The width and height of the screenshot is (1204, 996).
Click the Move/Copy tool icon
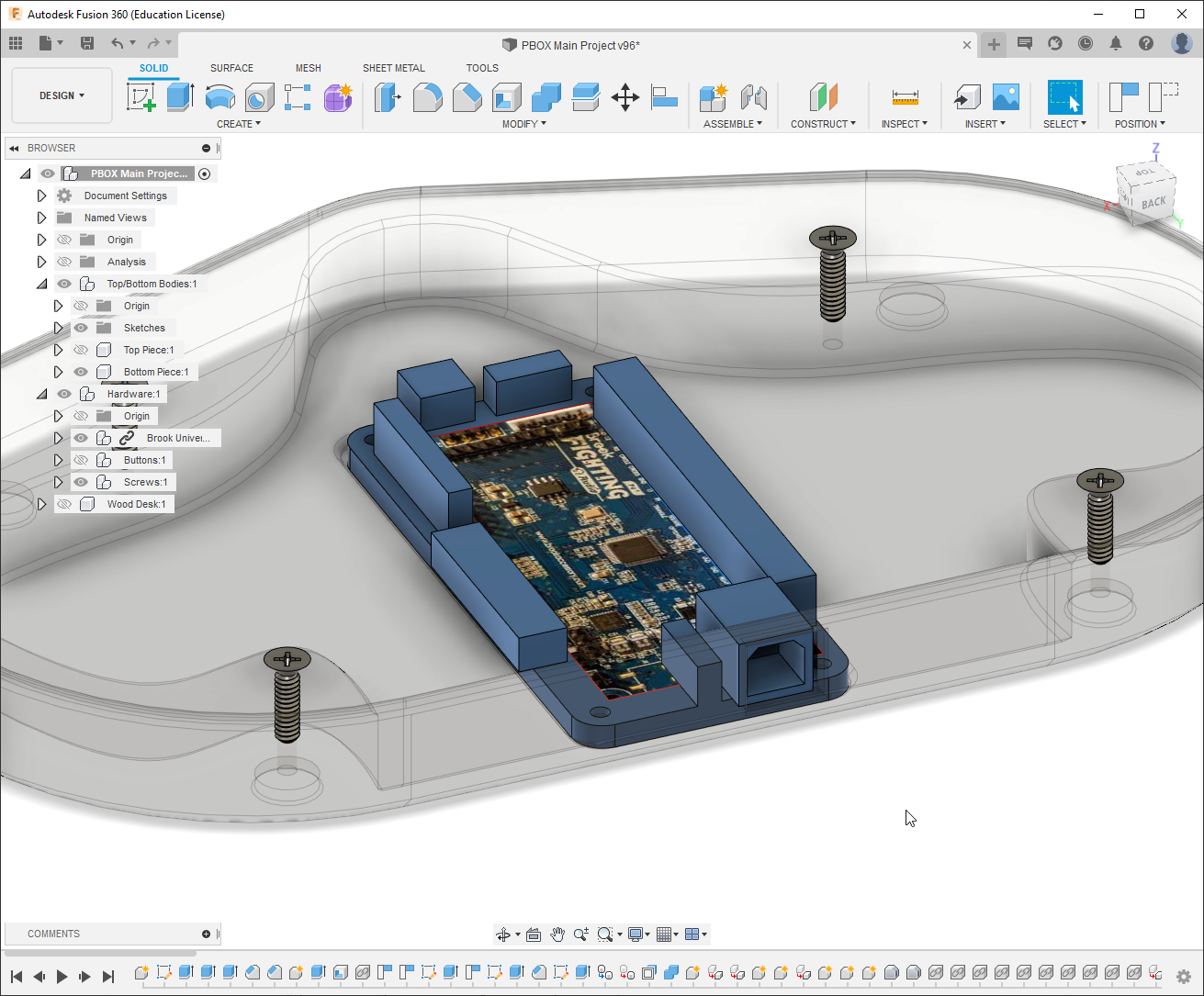pyautogui.click(x=625, y=95)
